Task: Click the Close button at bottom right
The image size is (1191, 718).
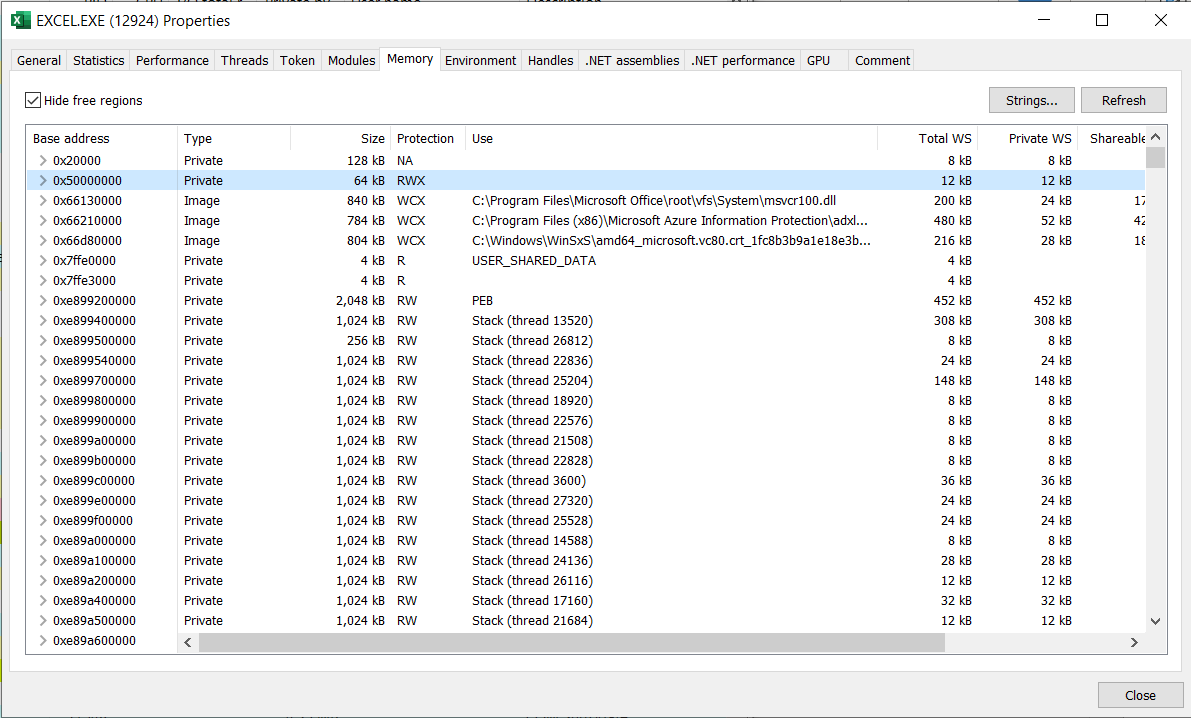Action: click(1139, 695)
